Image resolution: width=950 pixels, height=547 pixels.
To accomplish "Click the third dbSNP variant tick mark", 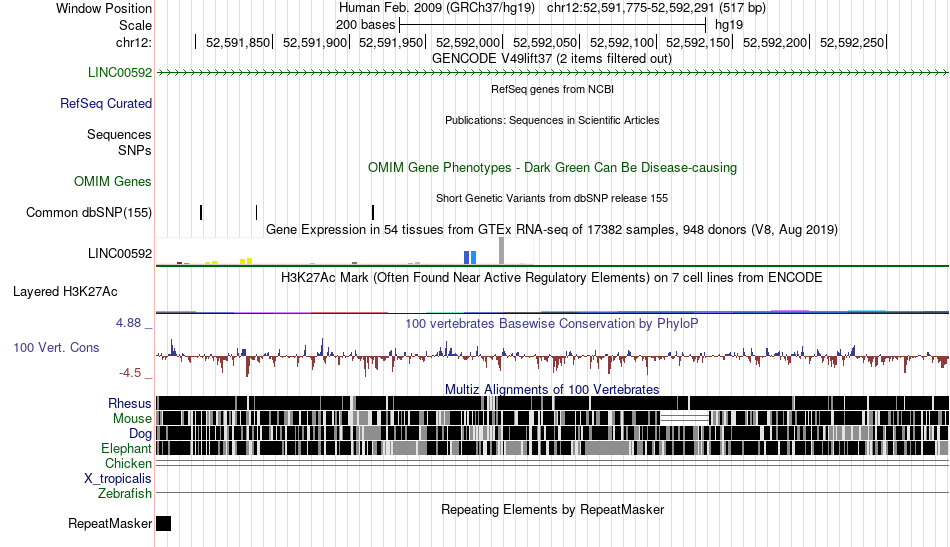I will [373, 213].
